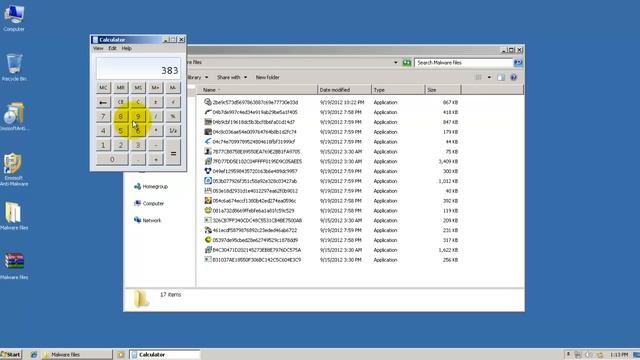Image resolution: width=640 pixels, height=360 pixels.
Task: Open the view options dropdown arrow
Action: 489,77
